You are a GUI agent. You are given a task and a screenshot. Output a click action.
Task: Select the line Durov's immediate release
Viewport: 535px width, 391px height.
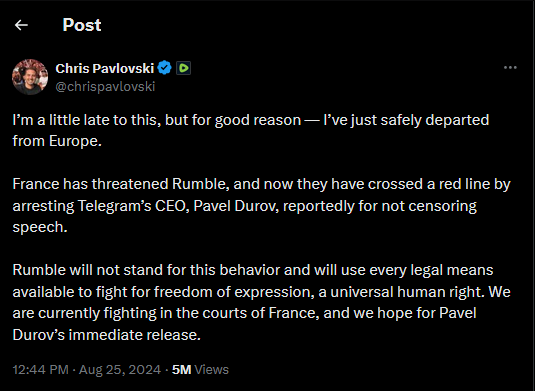106,335
